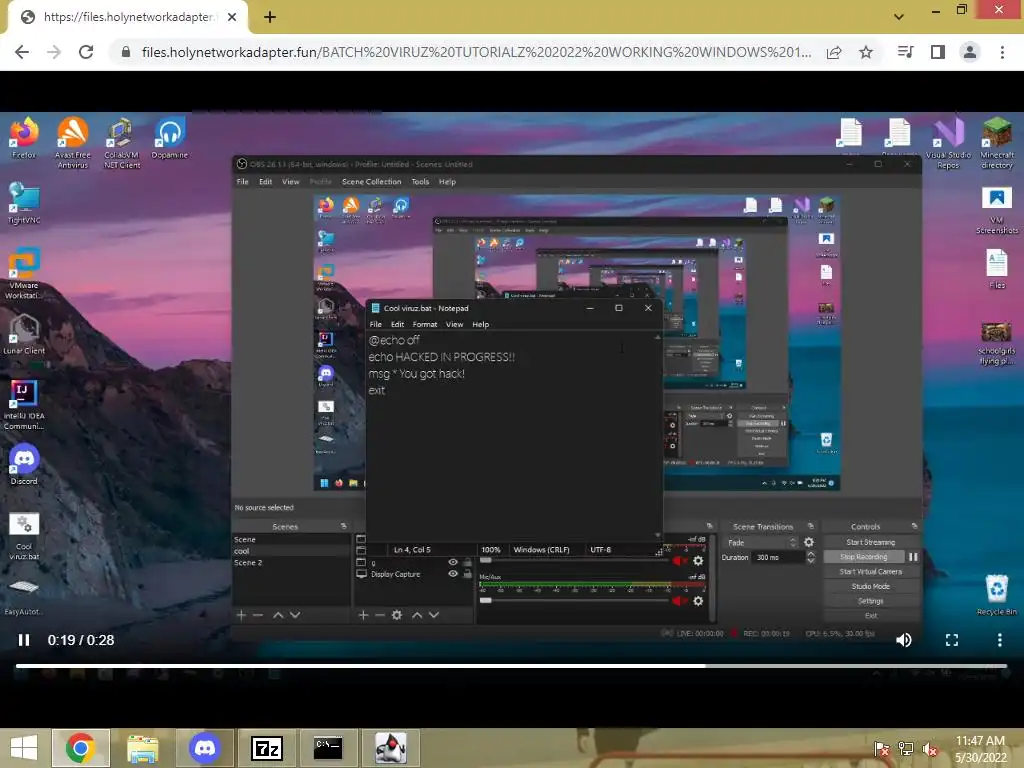The height and width of the screenshot is (768, 1024).
Task: Expand the Chrome tab search chevron
Action: point(899,16)
